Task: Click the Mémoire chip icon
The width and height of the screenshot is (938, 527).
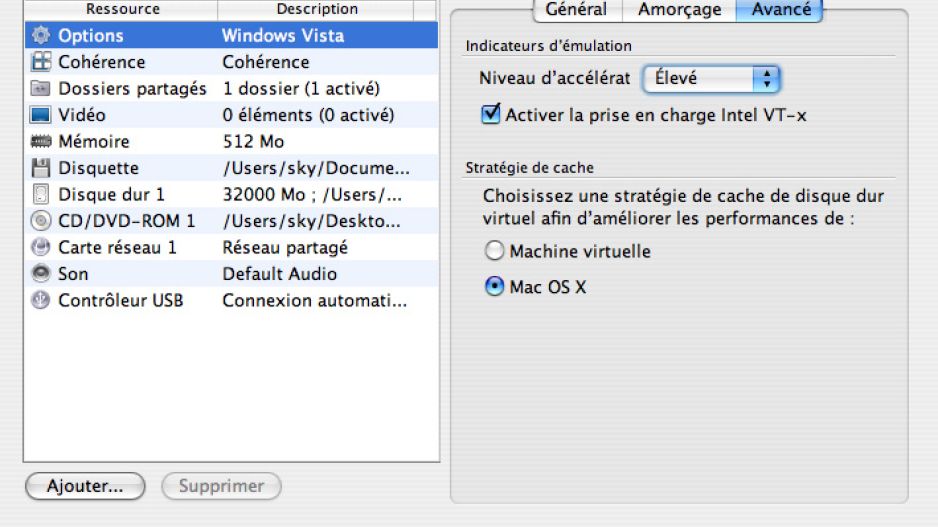Action: [41, 142]
